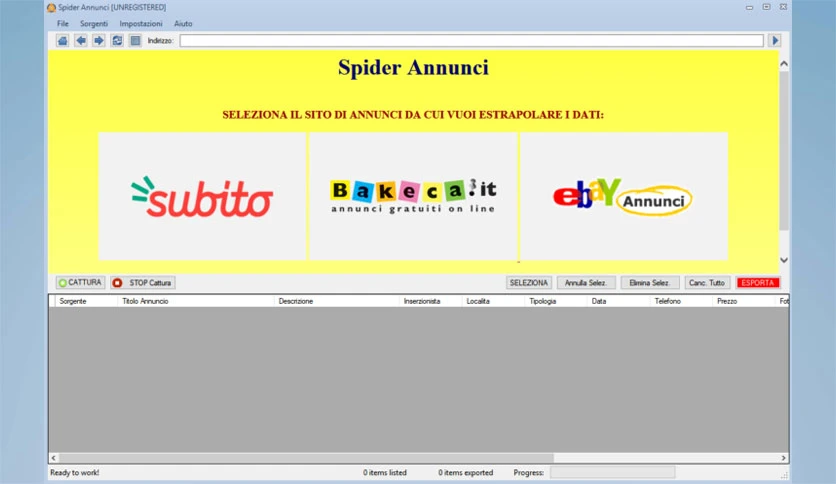
Task: Click the Home toolbar icon
Action: click(62, 41)
